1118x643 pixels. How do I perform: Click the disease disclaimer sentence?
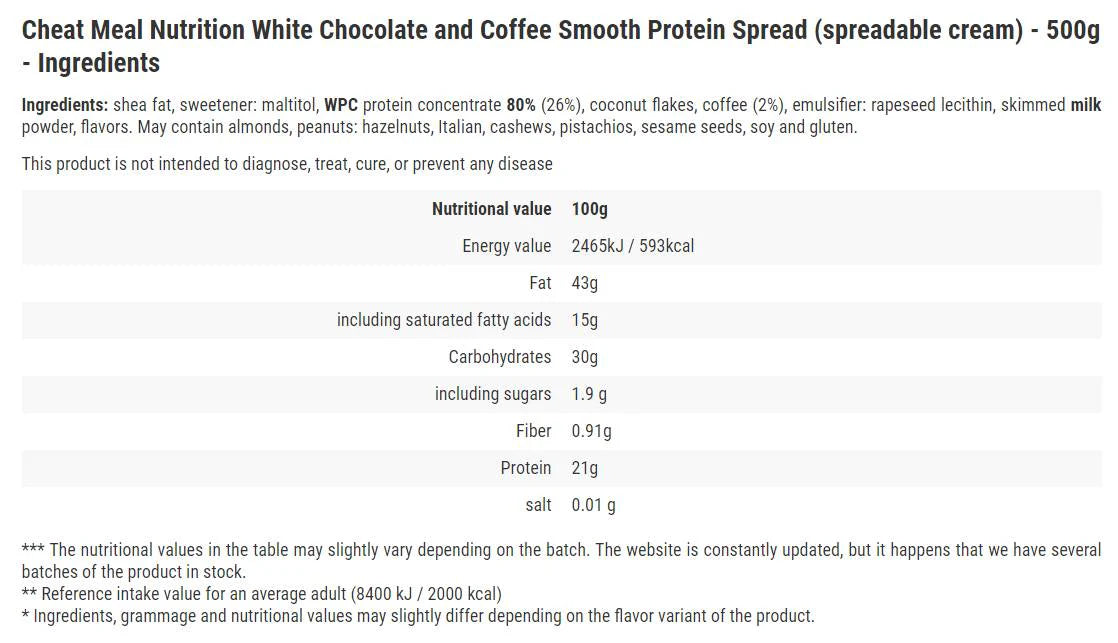coord(287,163)
